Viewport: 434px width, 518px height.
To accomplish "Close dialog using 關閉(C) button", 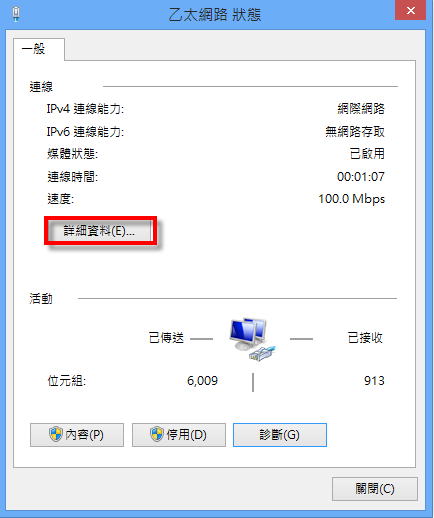I will [x=375, y=489].
